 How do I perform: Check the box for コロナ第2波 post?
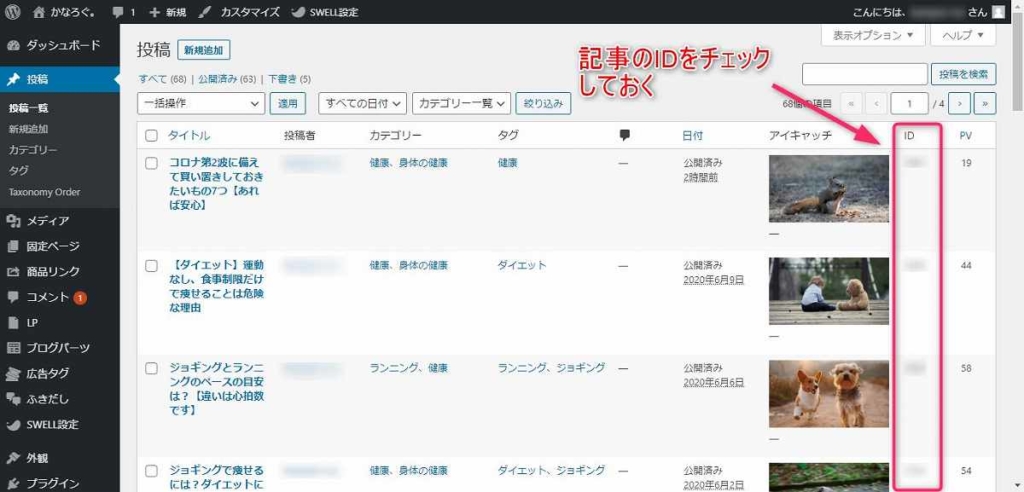[x=152, y=162]
